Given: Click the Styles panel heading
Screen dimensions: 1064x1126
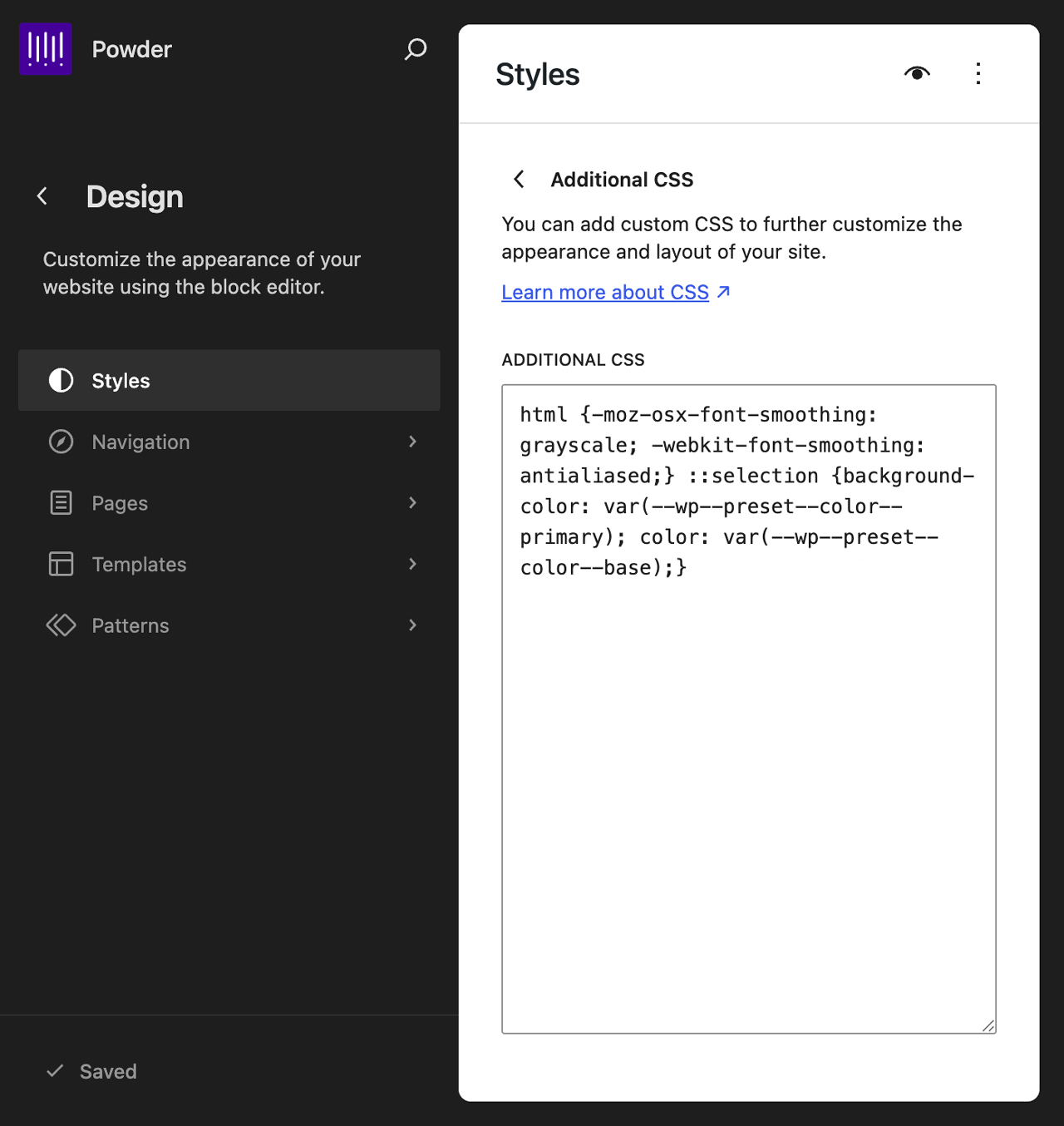Looking at the screenshot, I should (x=538, y=74).
